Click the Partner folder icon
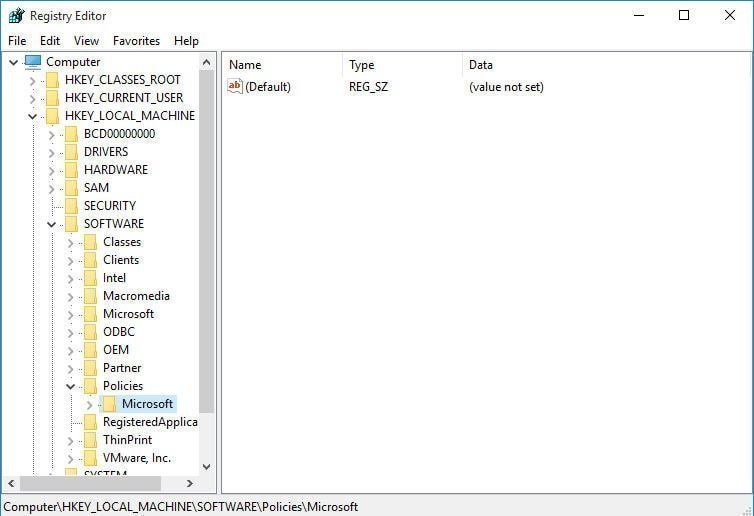754x516 pixels. point(90,368)
